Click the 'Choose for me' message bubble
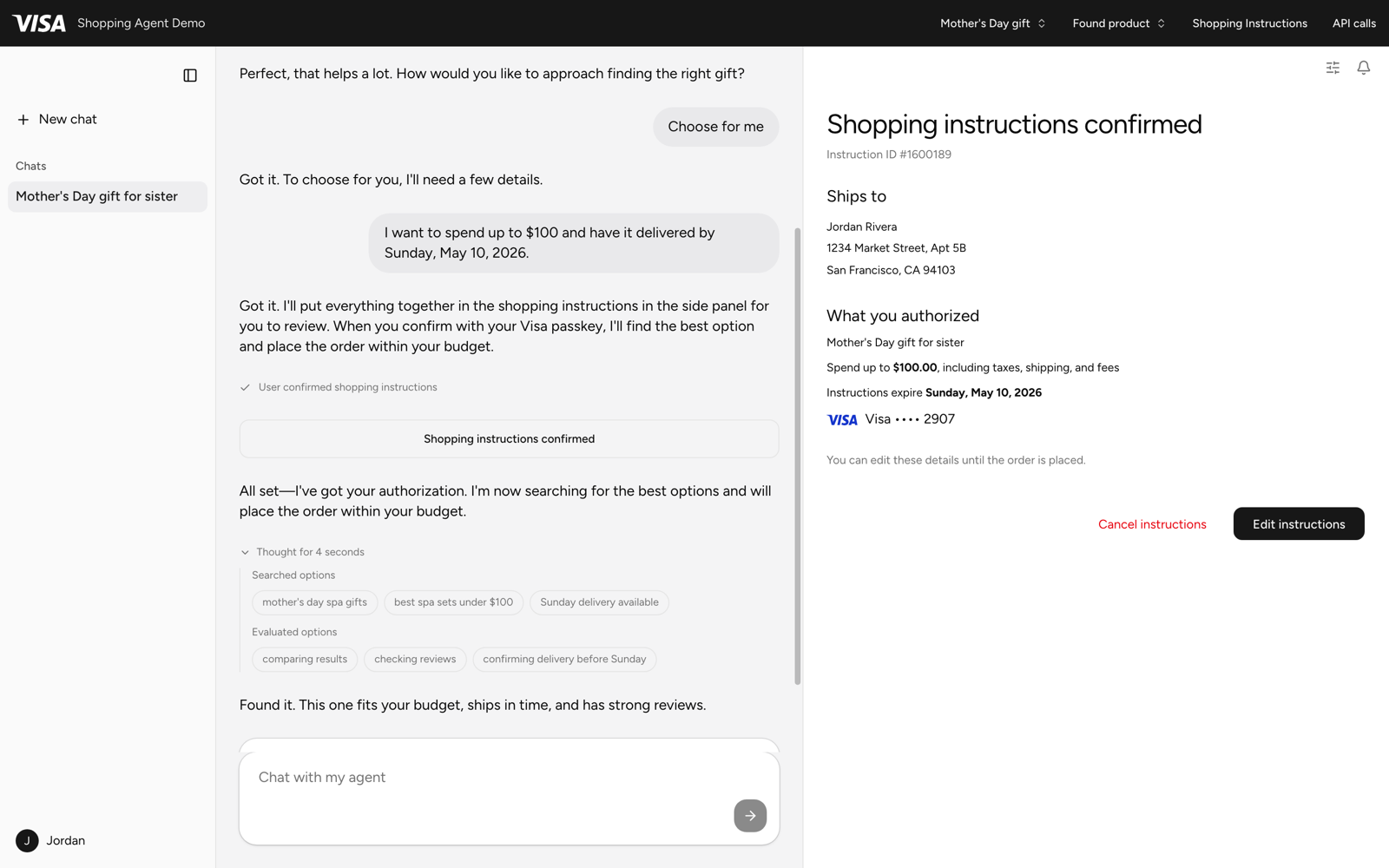Screen dimensions: 1389x868 716,127
